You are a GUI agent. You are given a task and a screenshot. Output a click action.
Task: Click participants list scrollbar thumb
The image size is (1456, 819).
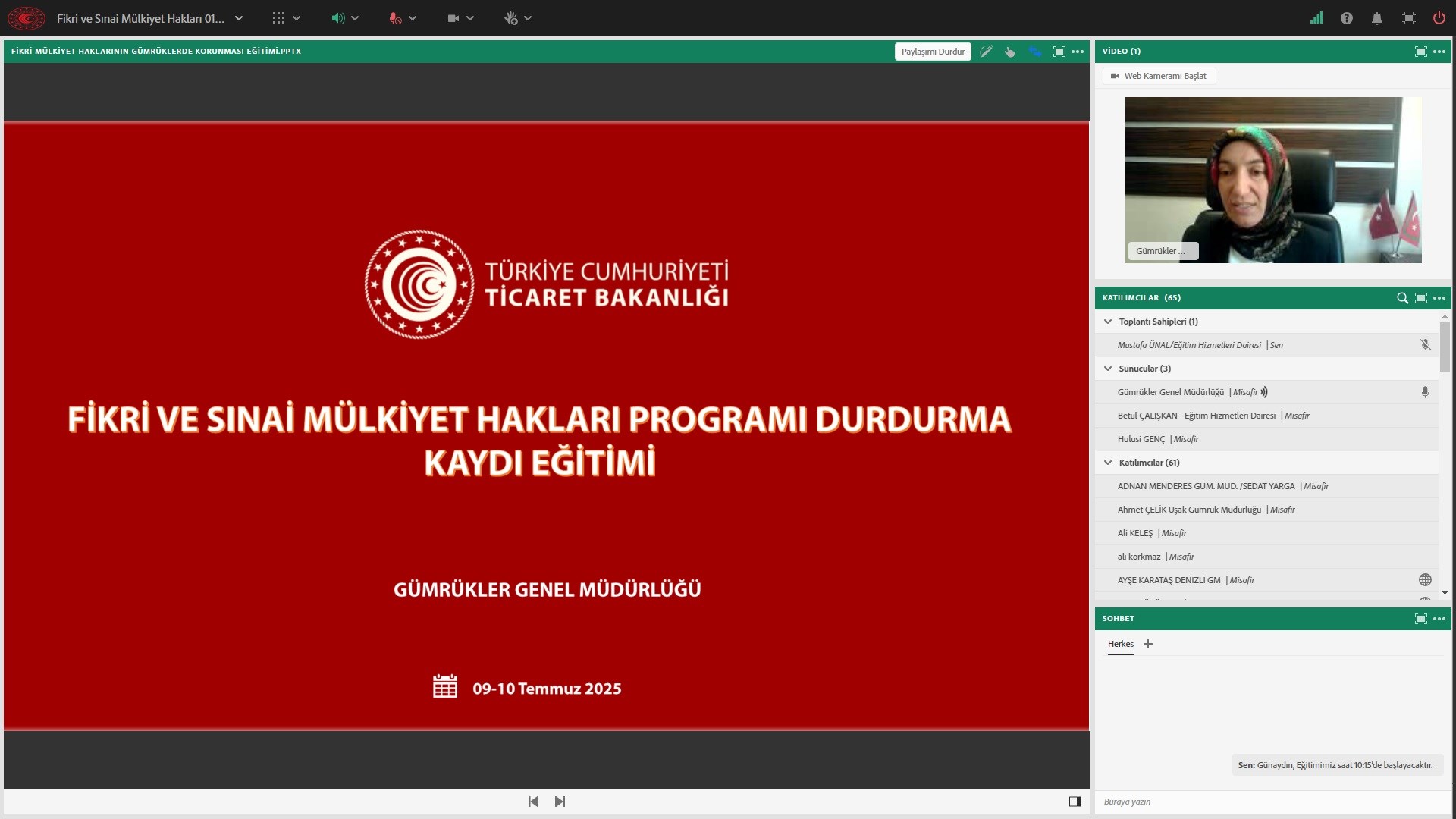[x=1445, y=347]
